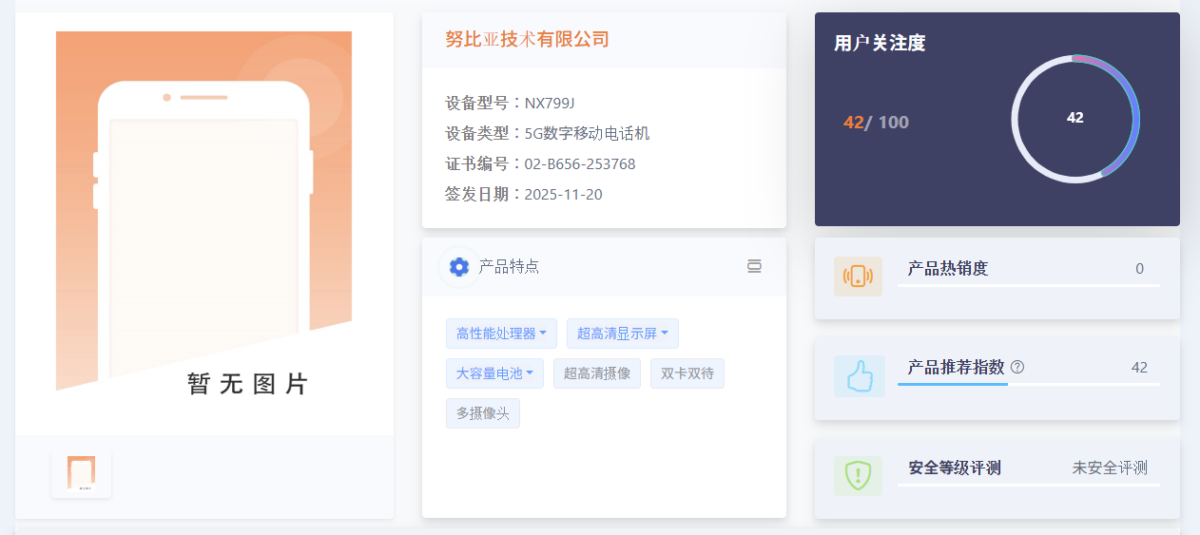Expand the 高性能处理器 dropdown tag
Screen dimensions: 1200x535
501,334
